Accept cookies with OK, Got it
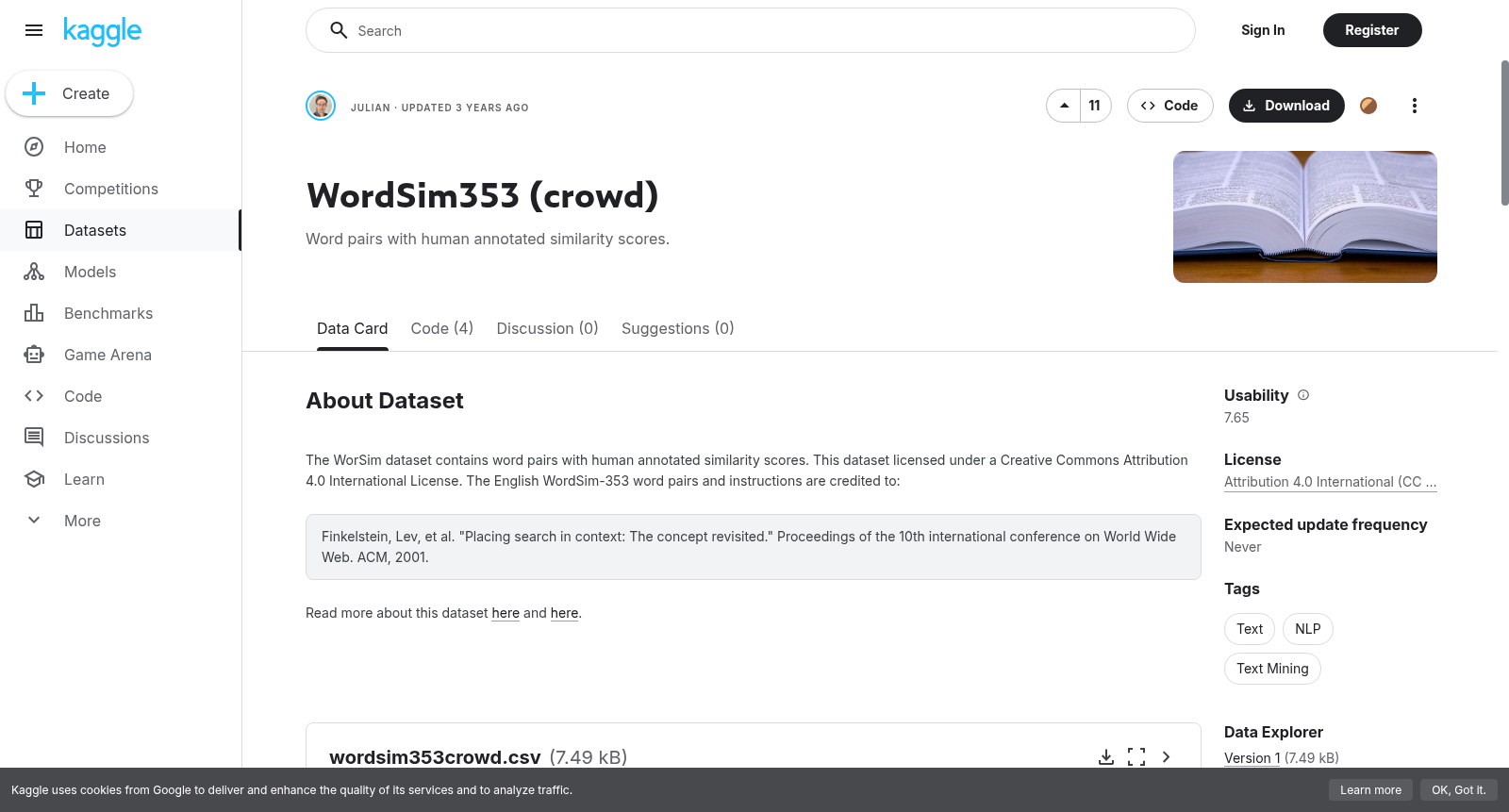Viewport: 1509px width, 812px height. pos(1459,790)
